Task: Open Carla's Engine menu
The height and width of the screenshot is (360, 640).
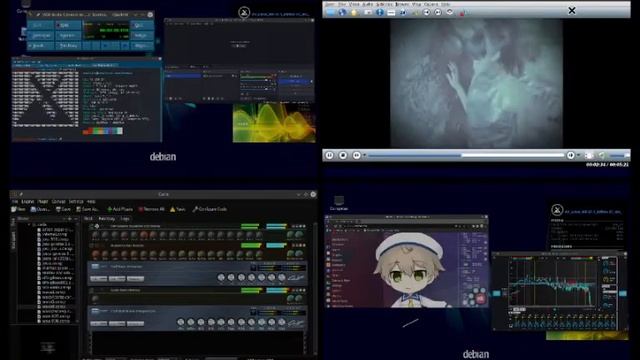Action: coord(28,201)
